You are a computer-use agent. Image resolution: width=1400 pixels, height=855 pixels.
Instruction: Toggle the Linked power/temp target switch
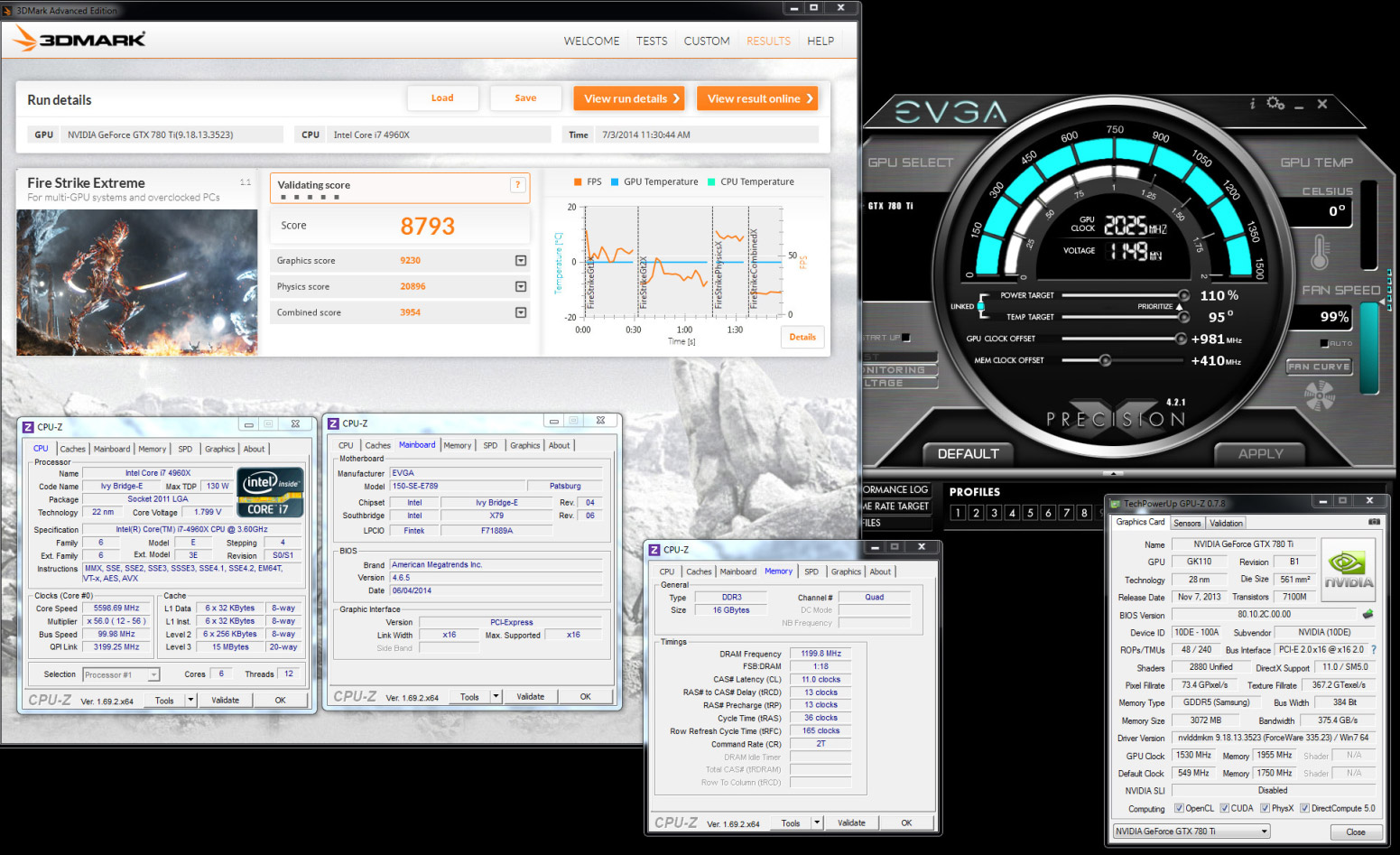tap(983, 306)
